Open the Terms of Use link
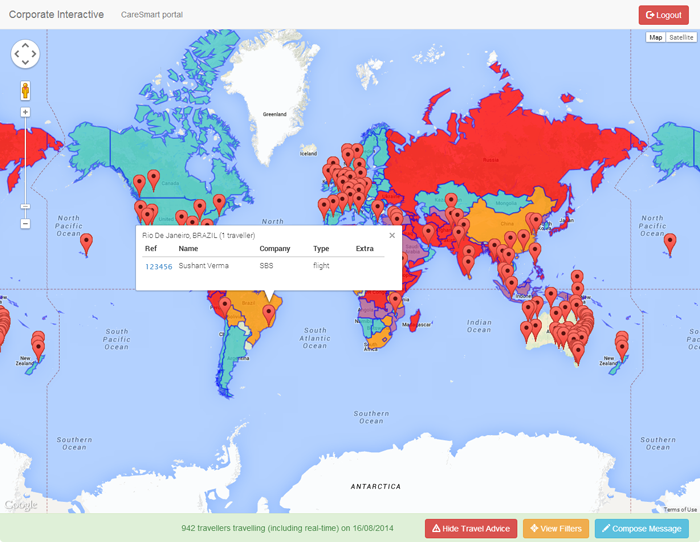700x542 pixels. pyautogui.click(x=679, y=510)
